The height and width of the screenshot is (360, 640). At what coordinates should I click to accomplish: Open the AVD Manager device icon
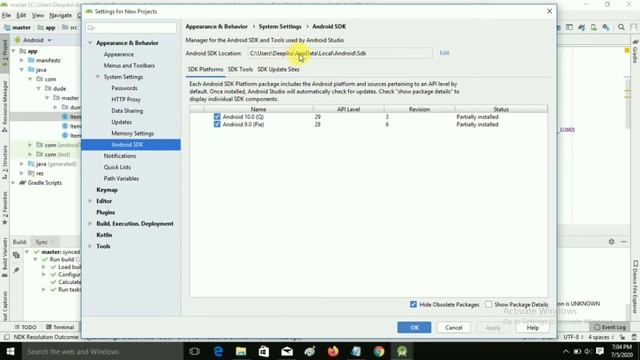[x=593, y=27]
